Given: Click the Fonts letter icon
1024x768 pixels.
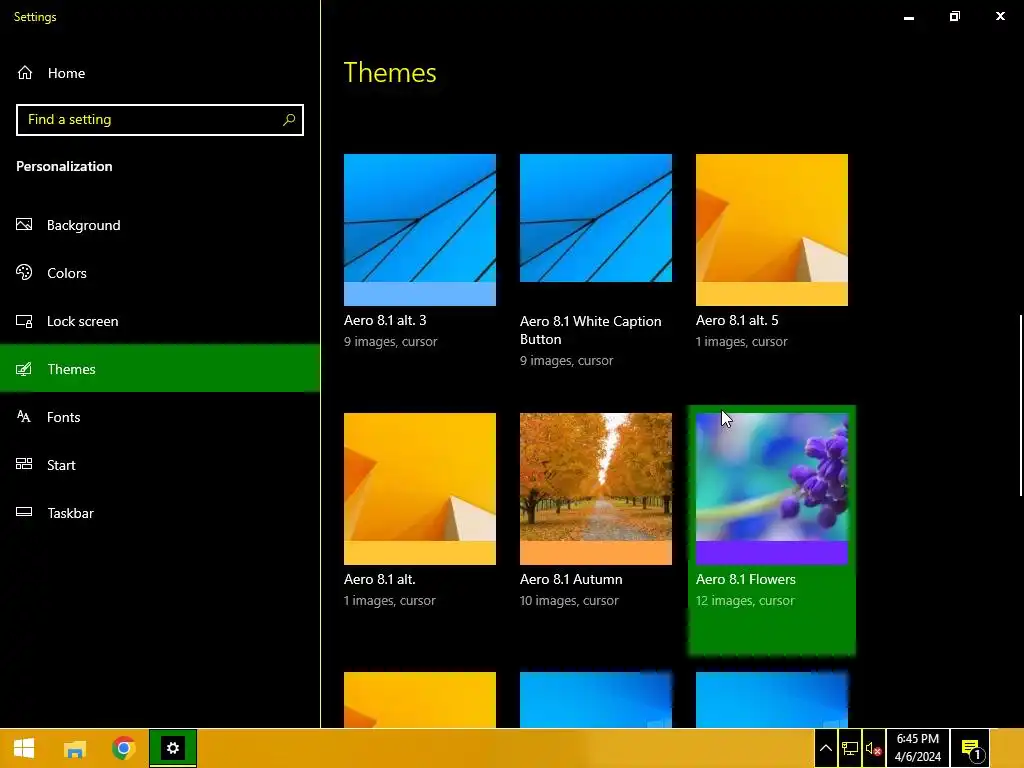Looking at the screenshot, I should click(24, 416).
